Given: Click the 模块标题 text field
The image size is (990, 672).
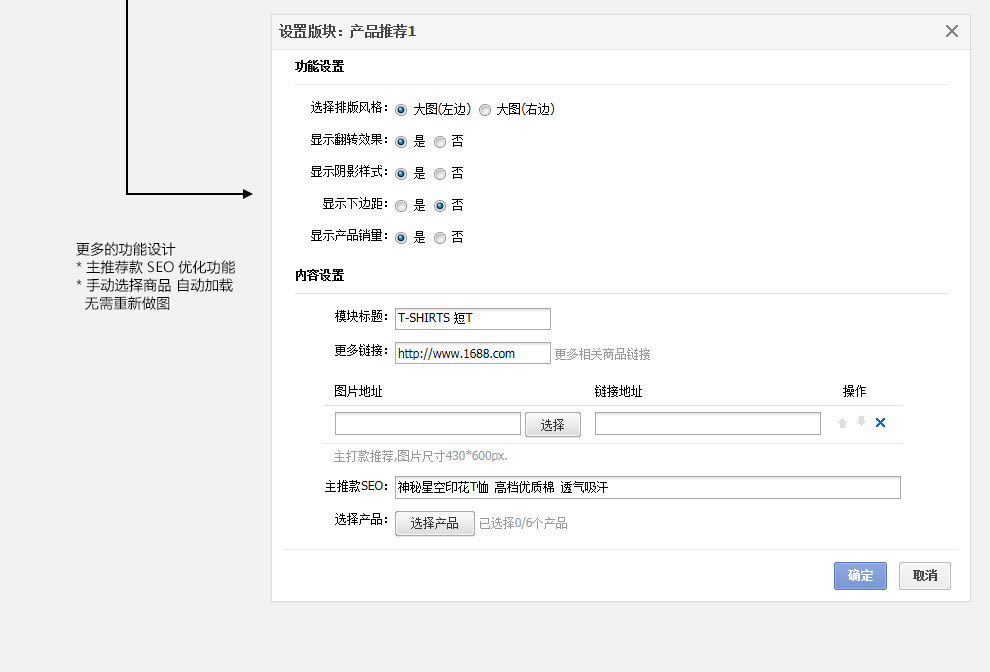Looking at the screenshot, I should coord(472,318).
